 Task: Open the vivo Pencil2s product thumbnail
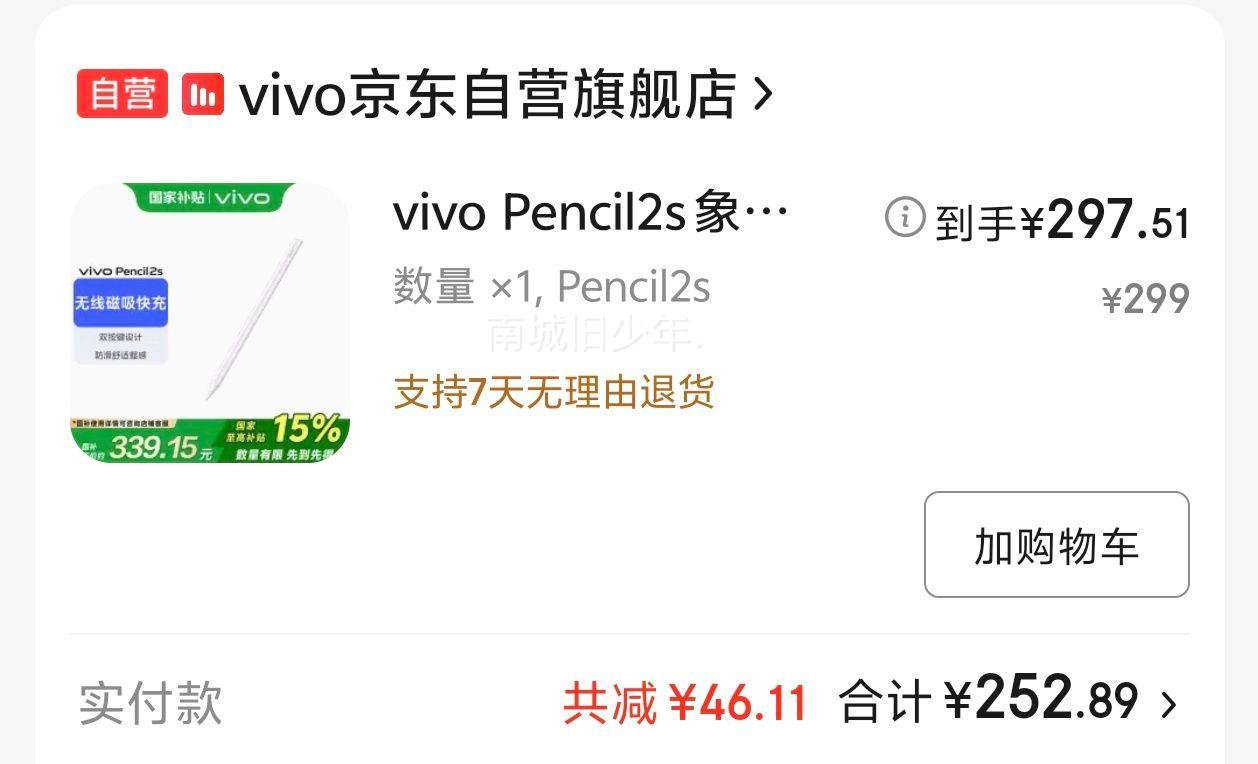pyautogui.click(x=210, y=323)
